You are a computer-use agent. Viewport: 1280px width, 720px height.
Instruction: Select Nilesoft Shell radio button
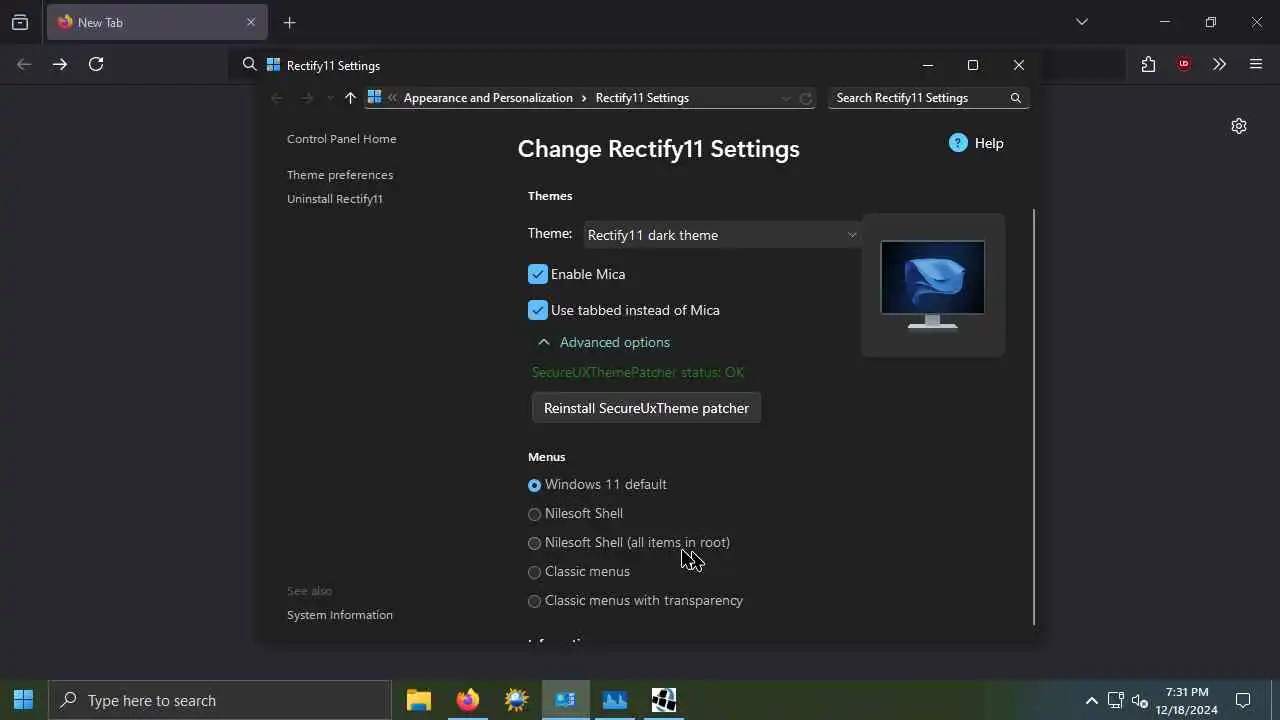pyautogui.click(x=534, y=514)
